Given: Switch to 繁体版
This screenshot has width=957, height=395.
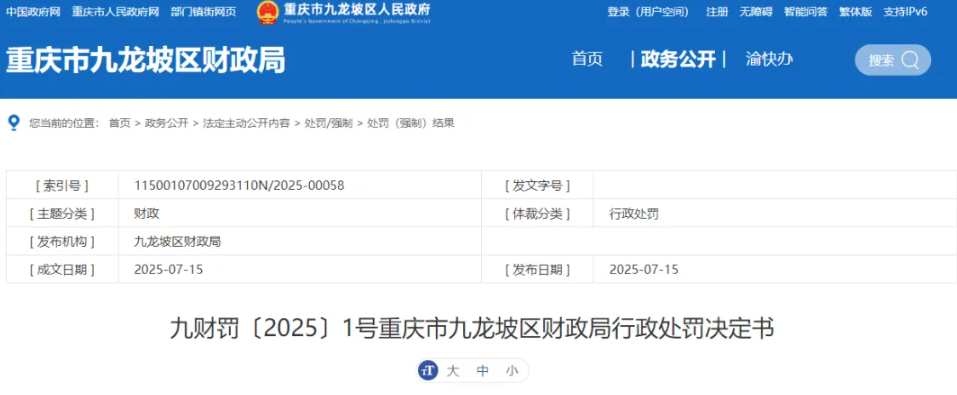Looking at the screenshot, I should coord(856,12).
